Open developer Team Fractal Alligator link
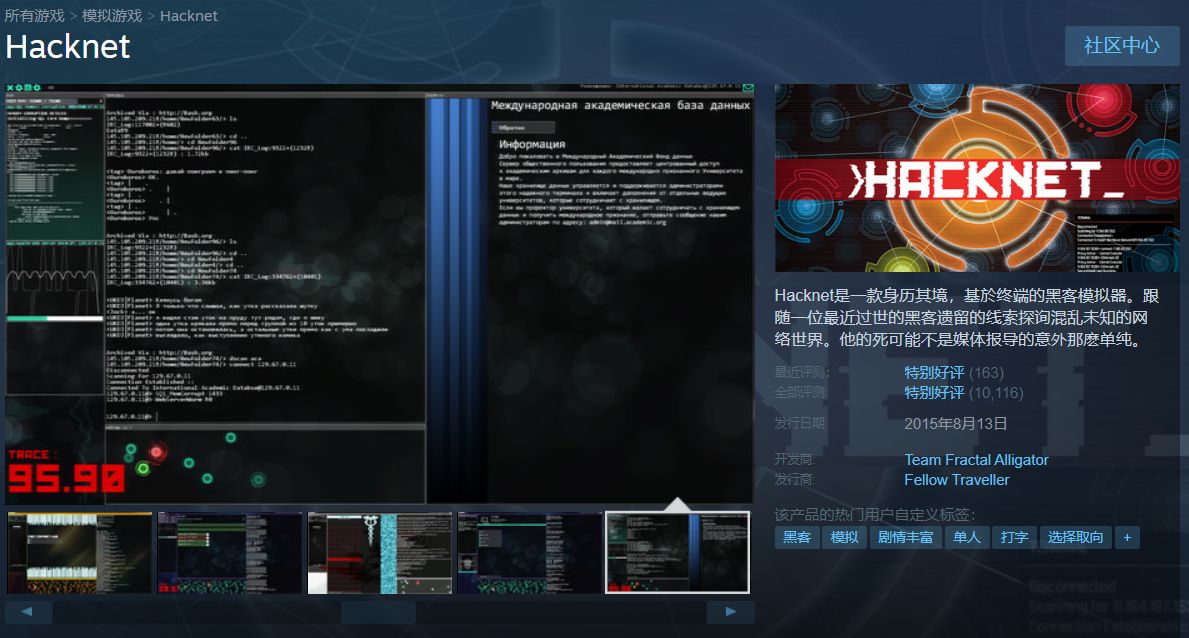Image resolution: width=1189 pixels, height=638 pixels. click(976, 460)
